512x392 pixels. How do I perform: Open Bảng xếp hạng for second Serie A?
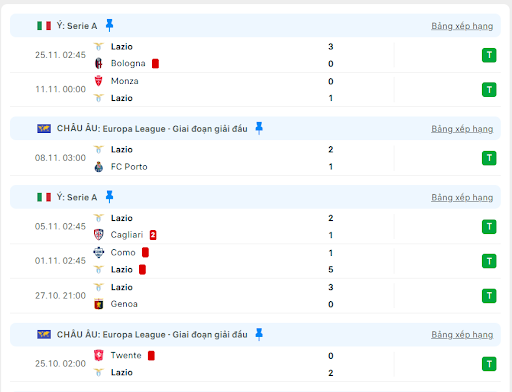point(462,198)
